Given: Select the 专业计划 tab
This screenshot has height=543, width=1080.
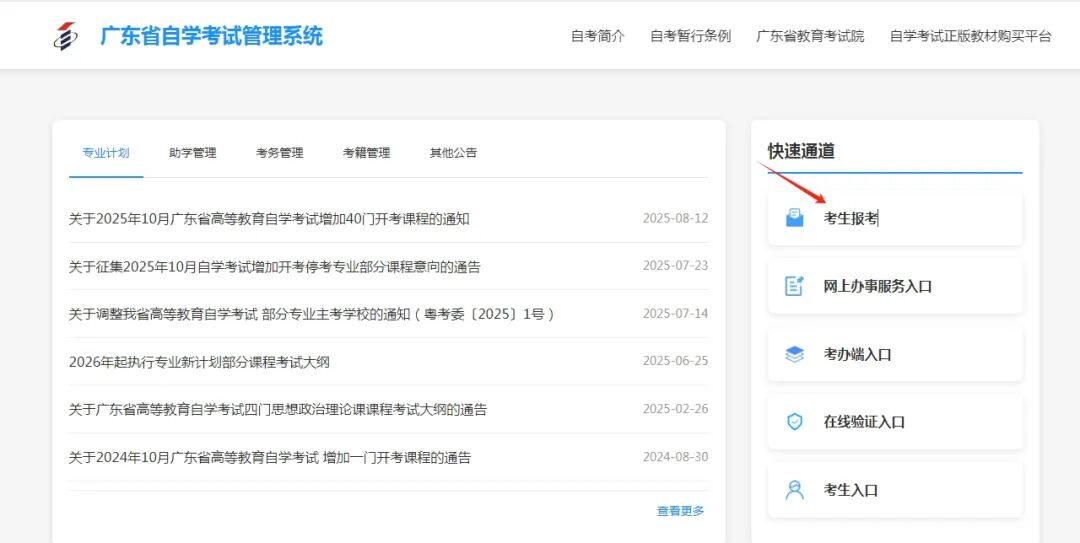Looking at the screenshot, I should tap(106, 153).
